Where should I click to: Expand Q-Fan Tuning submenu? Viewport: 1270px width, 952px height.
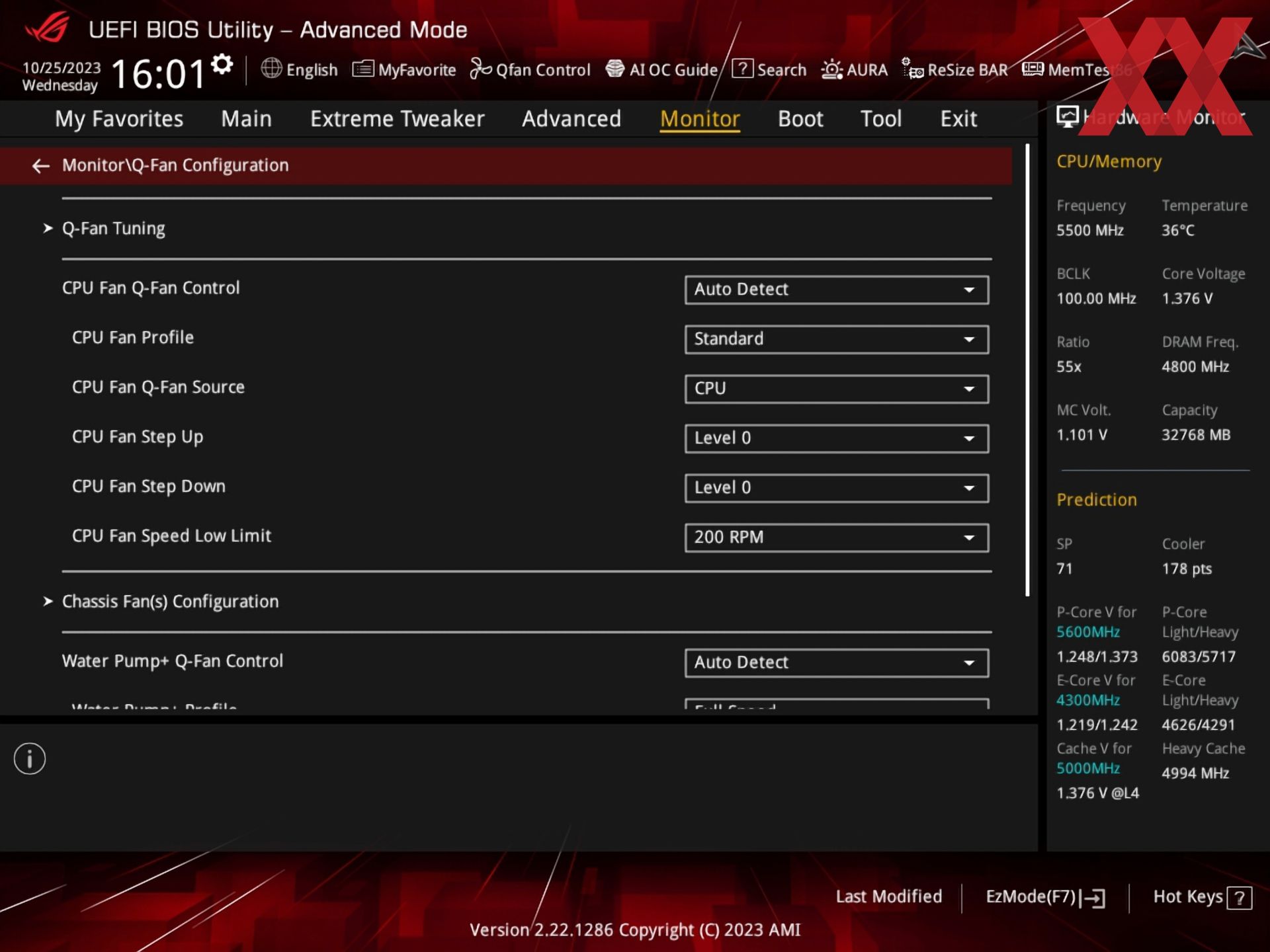[x=113, y=229]
